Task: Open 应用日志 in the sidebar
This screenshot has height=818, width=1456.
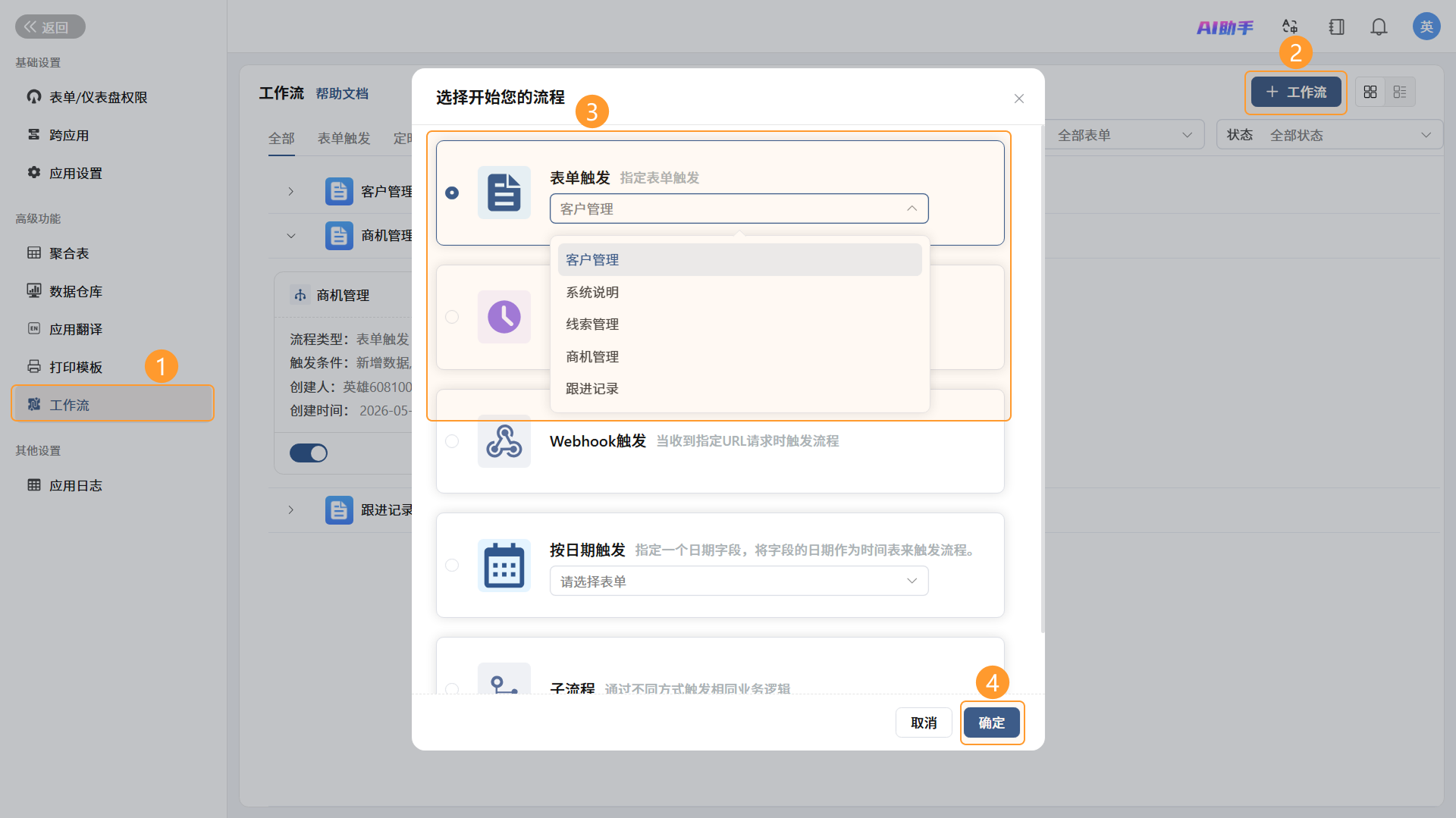Action: (112, 485)
